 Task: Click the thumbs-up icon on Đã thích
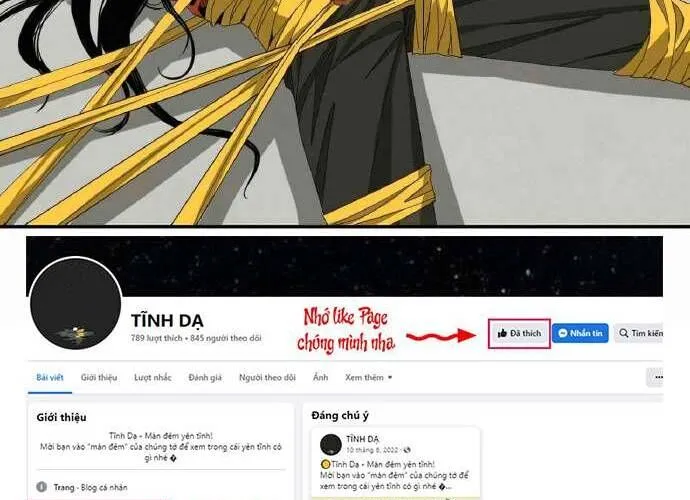point(502,334)
